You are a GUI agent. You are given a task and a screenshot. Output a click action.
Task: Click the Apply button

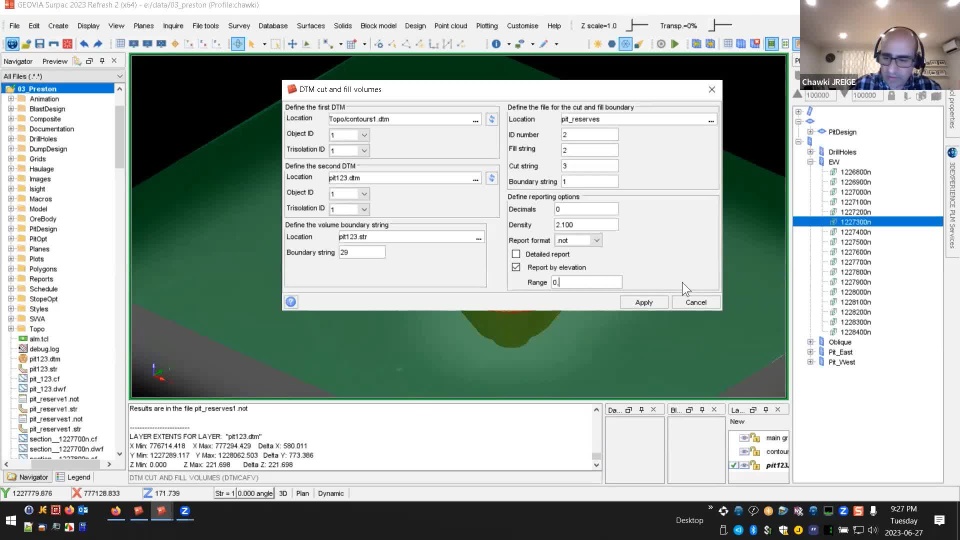tap(643, 302)
